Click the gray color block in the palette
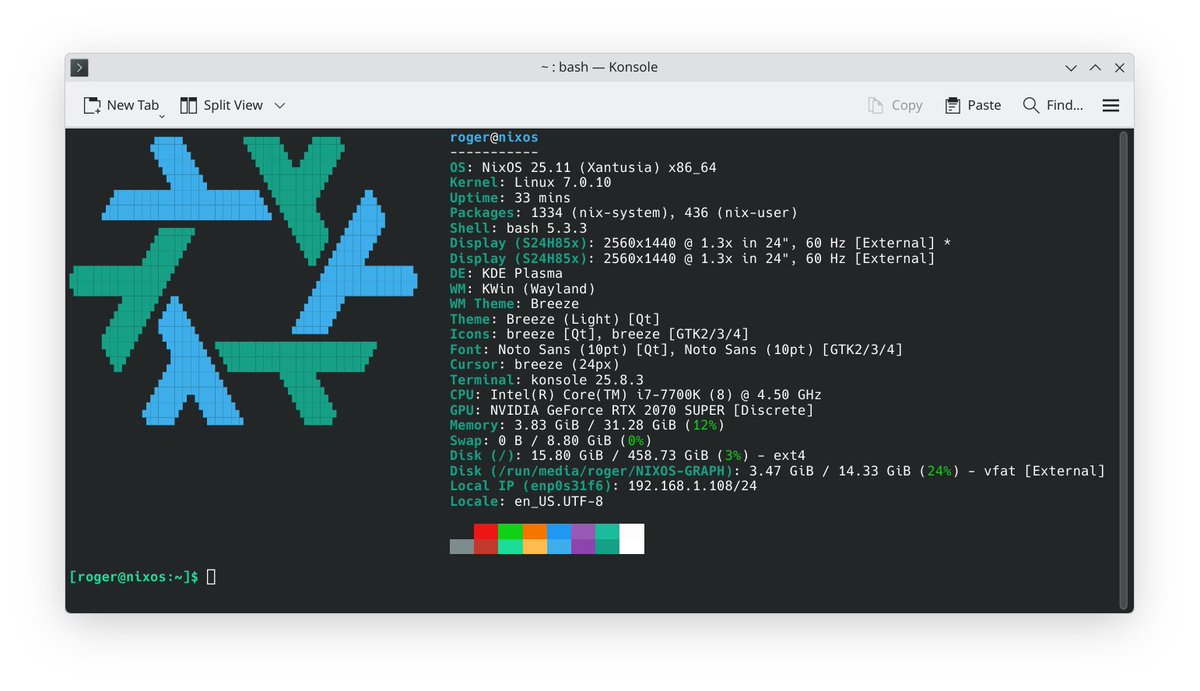 (x=462, y=546)
